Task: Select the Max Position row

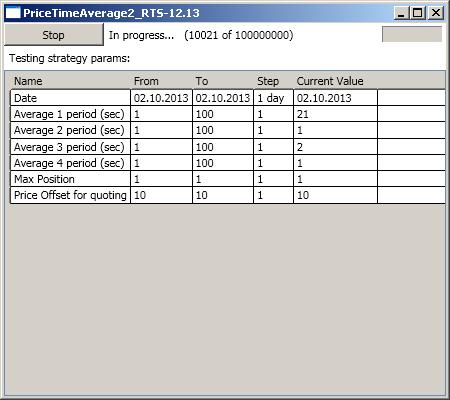Action: tap(228, 179)
